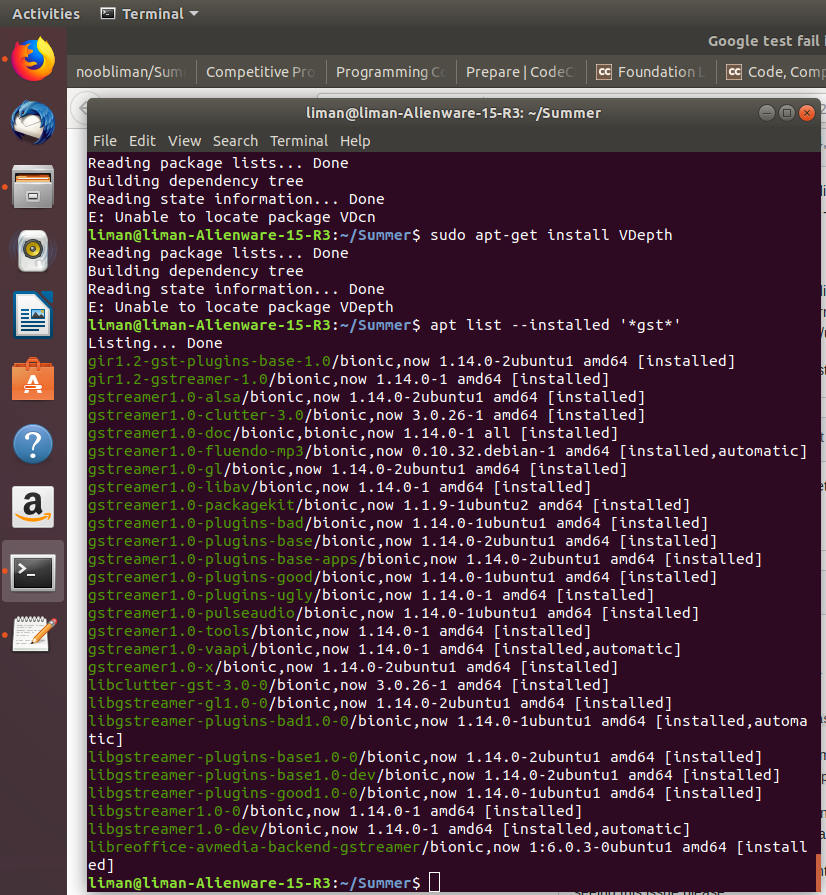The width and height of the screenshot is (826, 895).
Task: Open the Text Editor notepad dock icon
Action: (33, 635)
